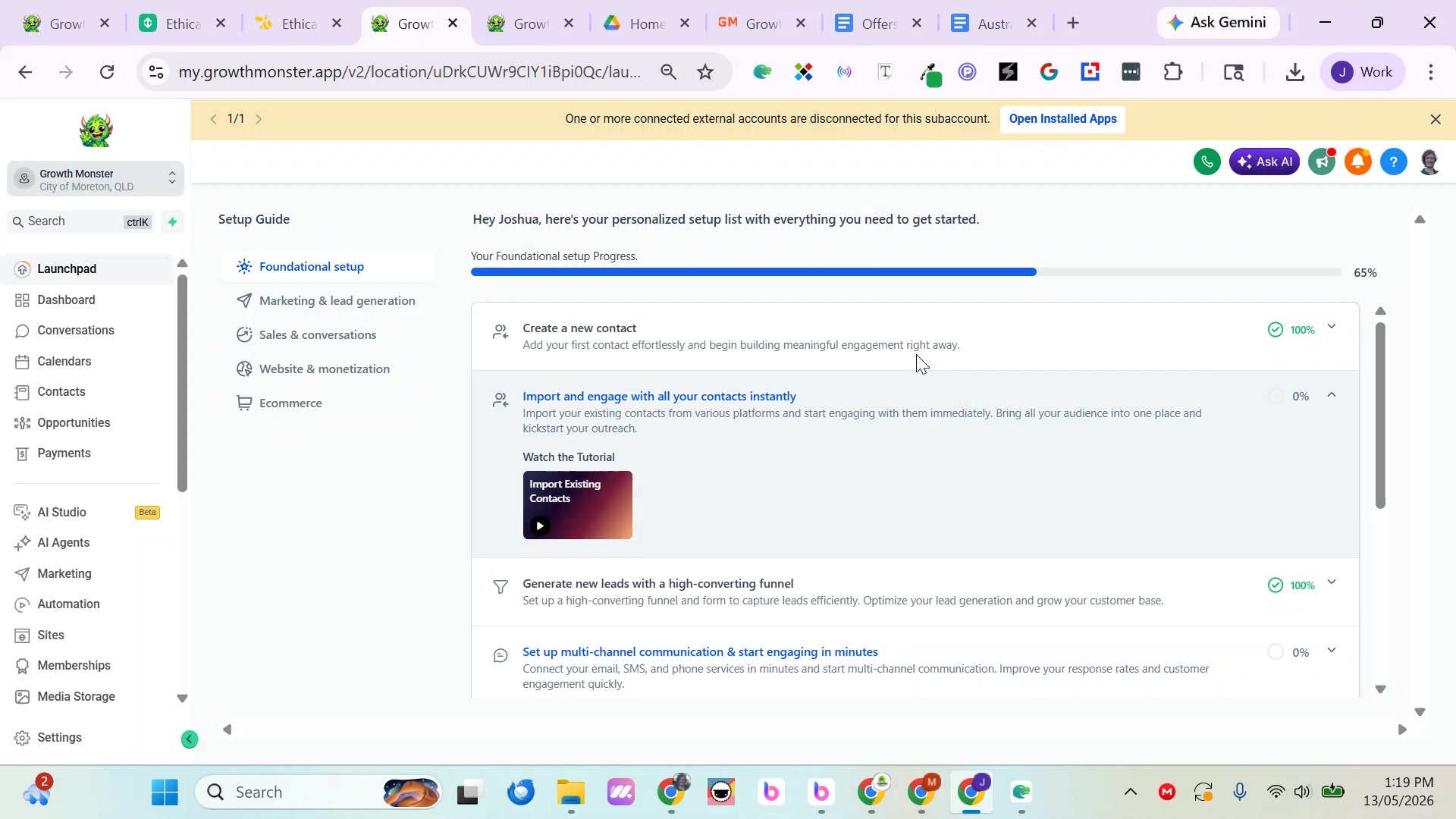Open the Chrome downloads icon

coord(1295,72)
